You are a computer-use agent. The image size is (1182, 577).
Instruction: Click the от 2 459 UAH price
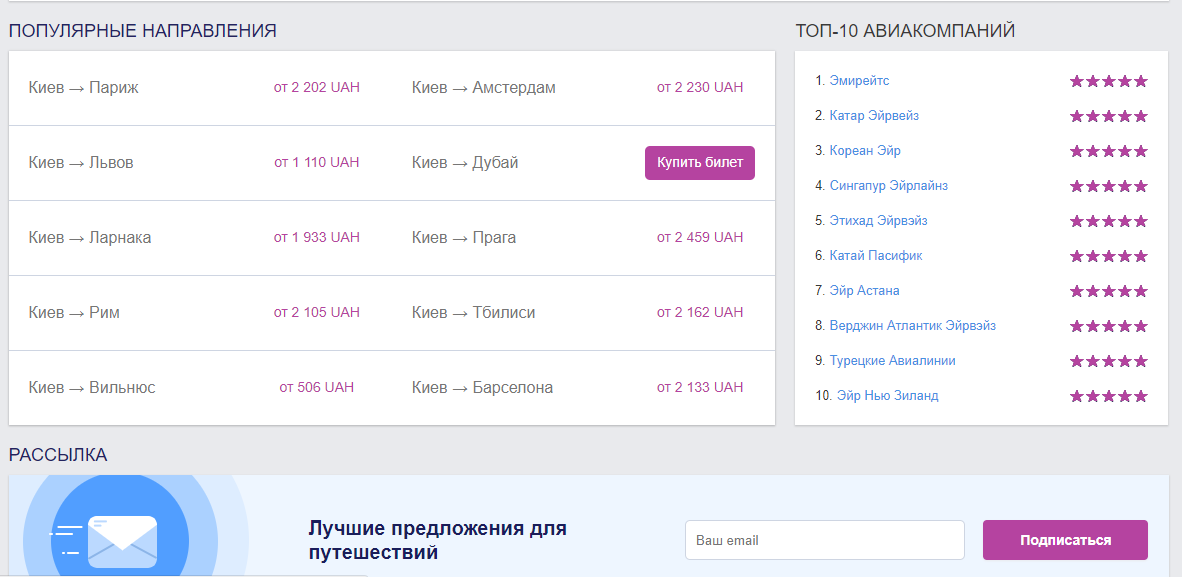700,238
